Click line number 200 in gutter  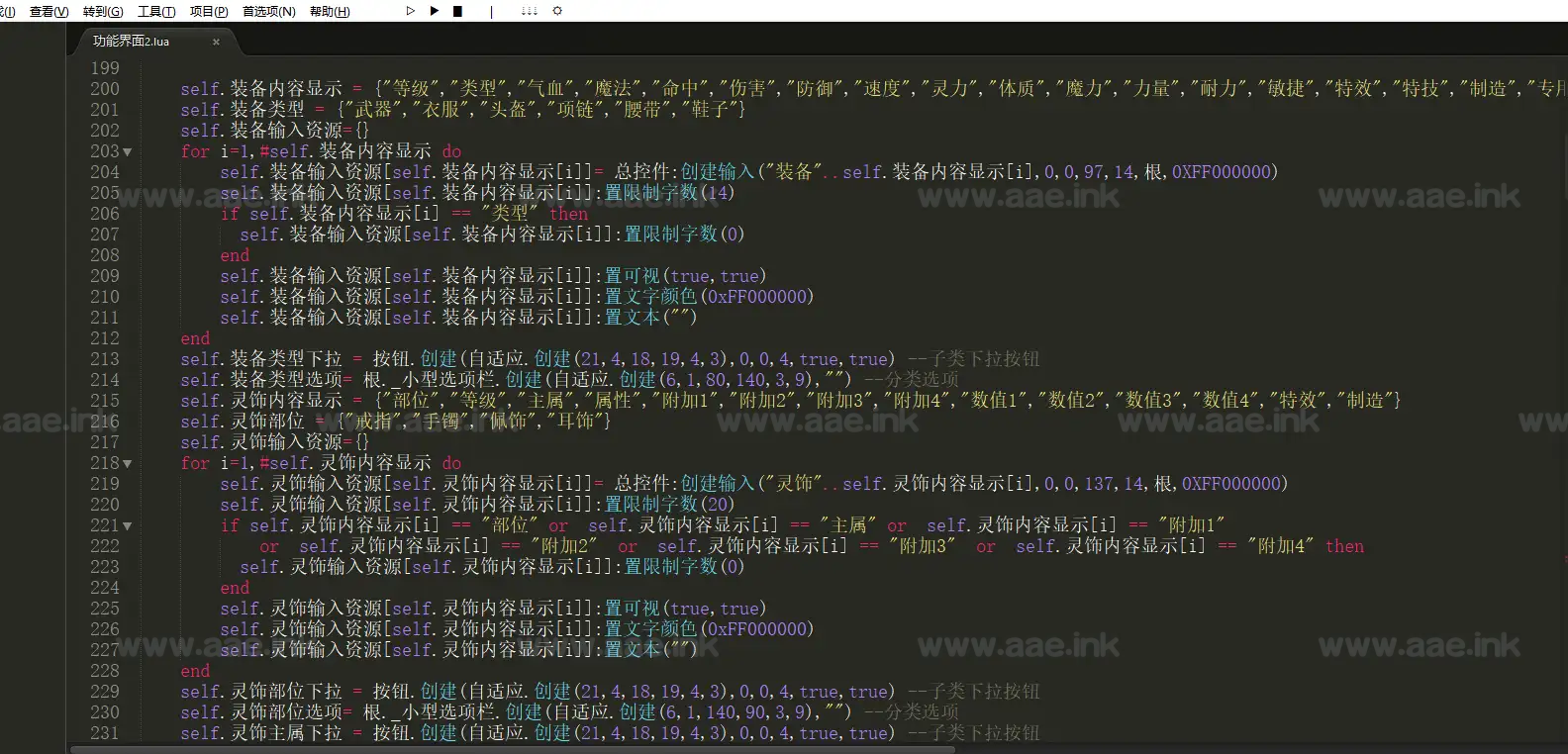(105, 89)
